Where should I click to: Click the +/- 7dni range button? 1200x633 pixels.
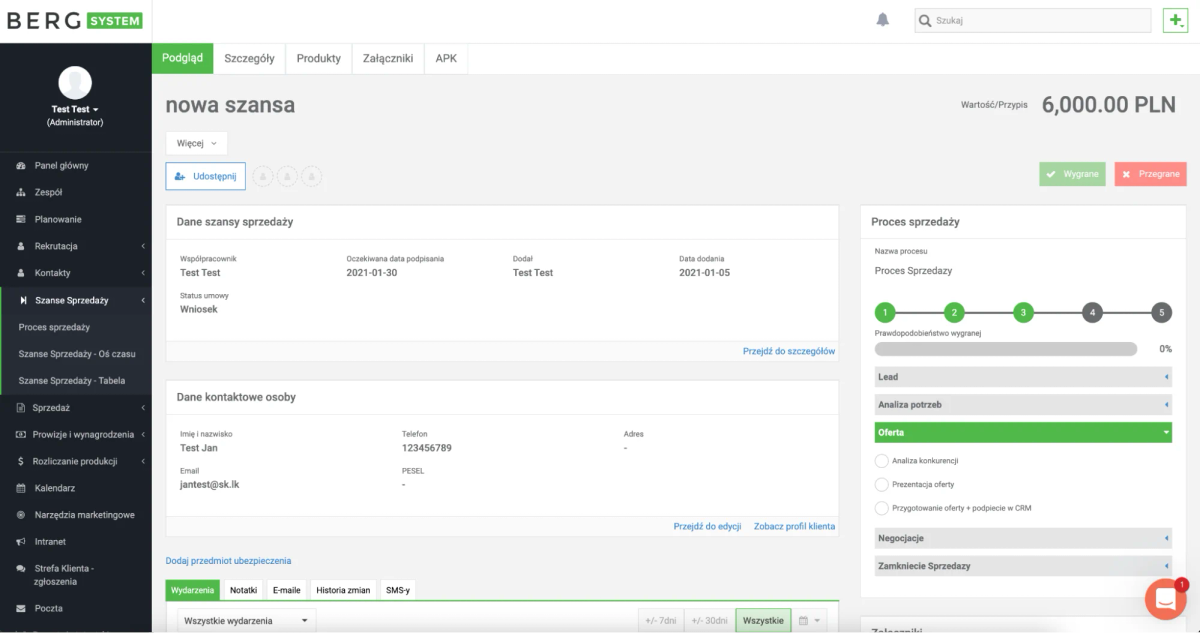coord(661,621)
